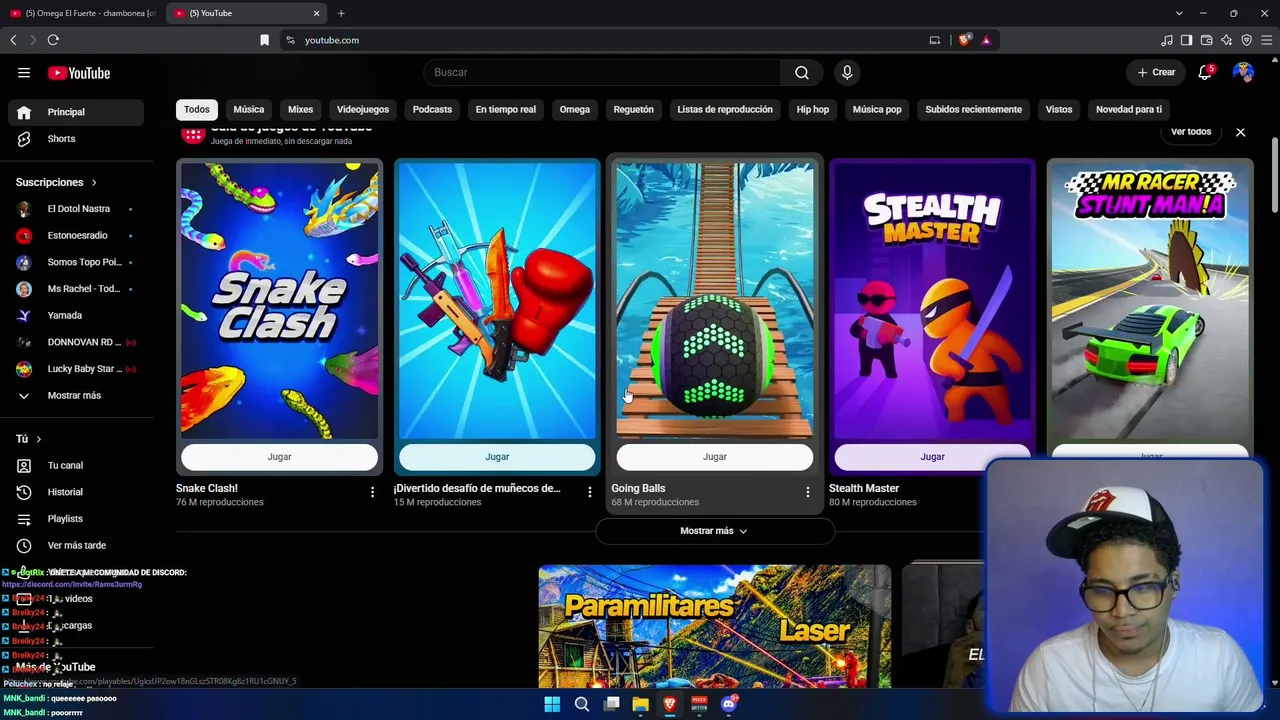Open Ver más tarde in the sidebar

(76, 546)
